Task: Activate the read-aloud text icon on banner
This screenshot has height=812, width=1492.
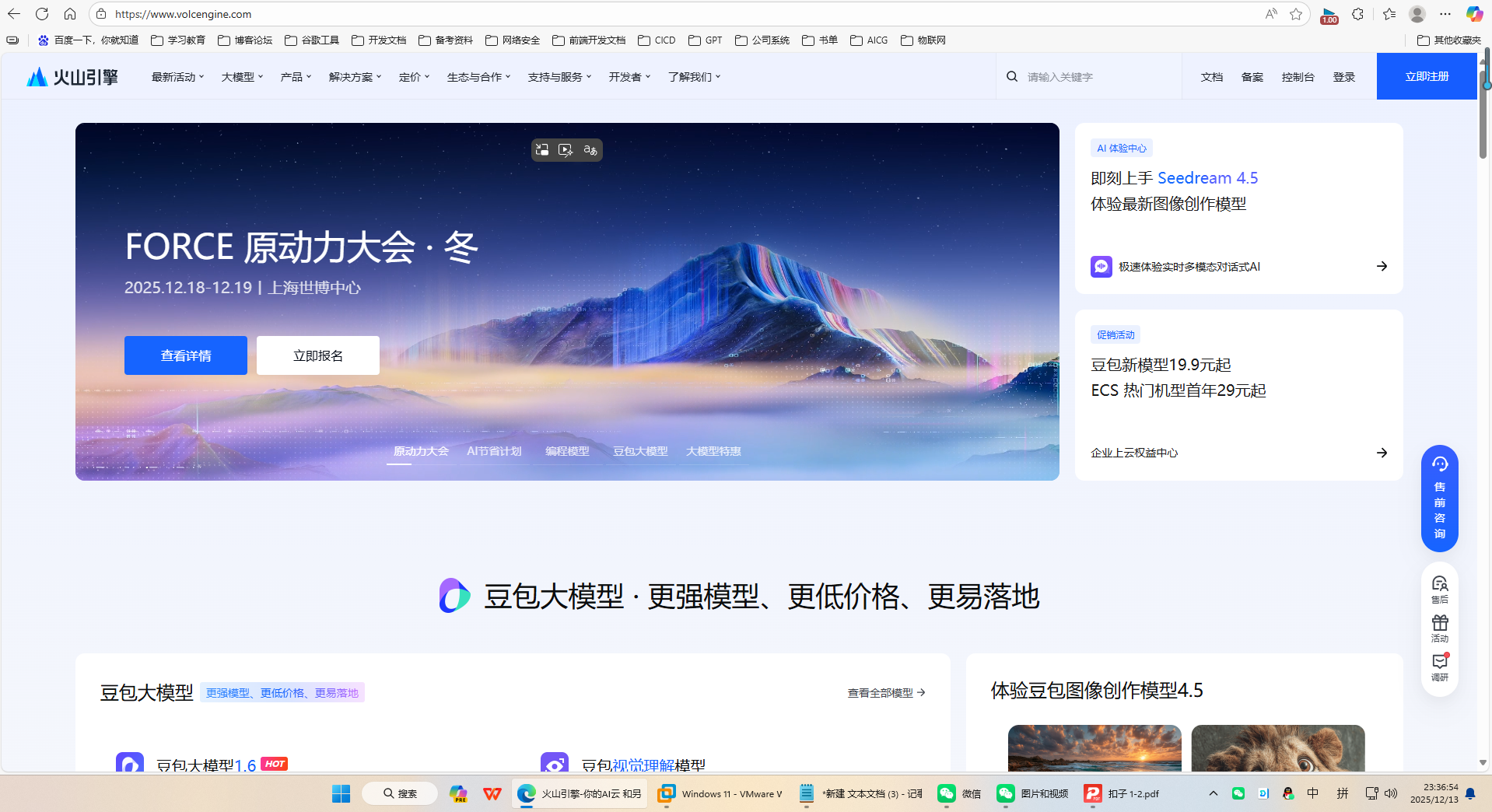Action: 590,149
